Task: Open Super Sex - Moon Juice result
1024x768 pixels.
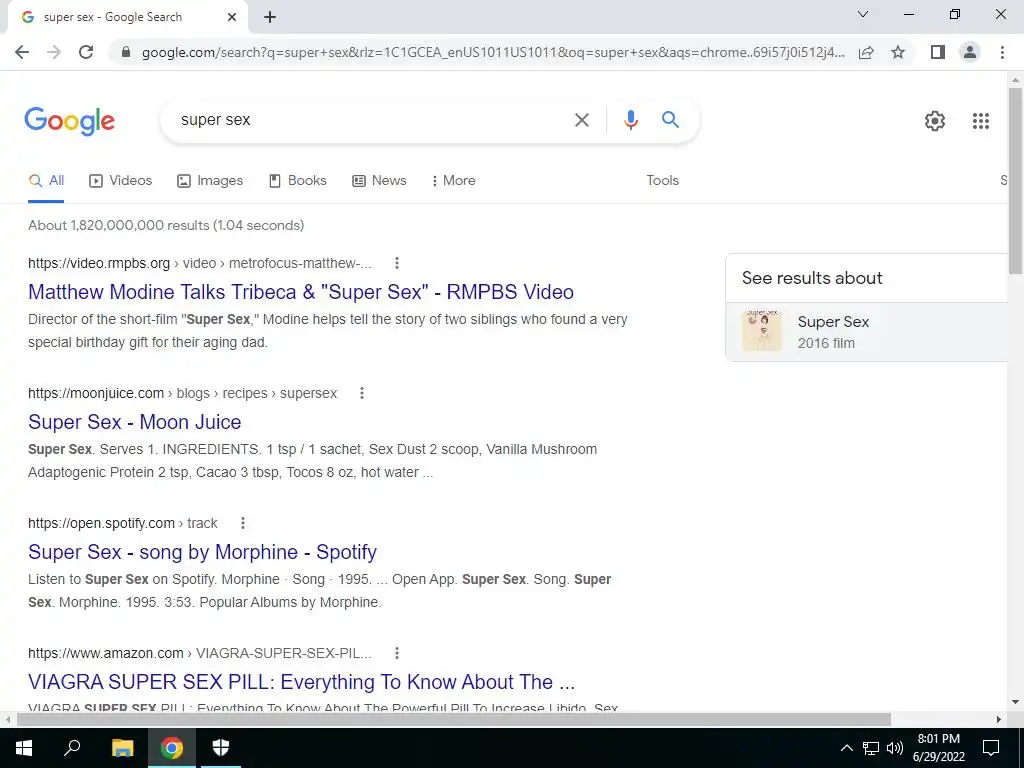Action: pyautogui.click(x=135, y=422)
